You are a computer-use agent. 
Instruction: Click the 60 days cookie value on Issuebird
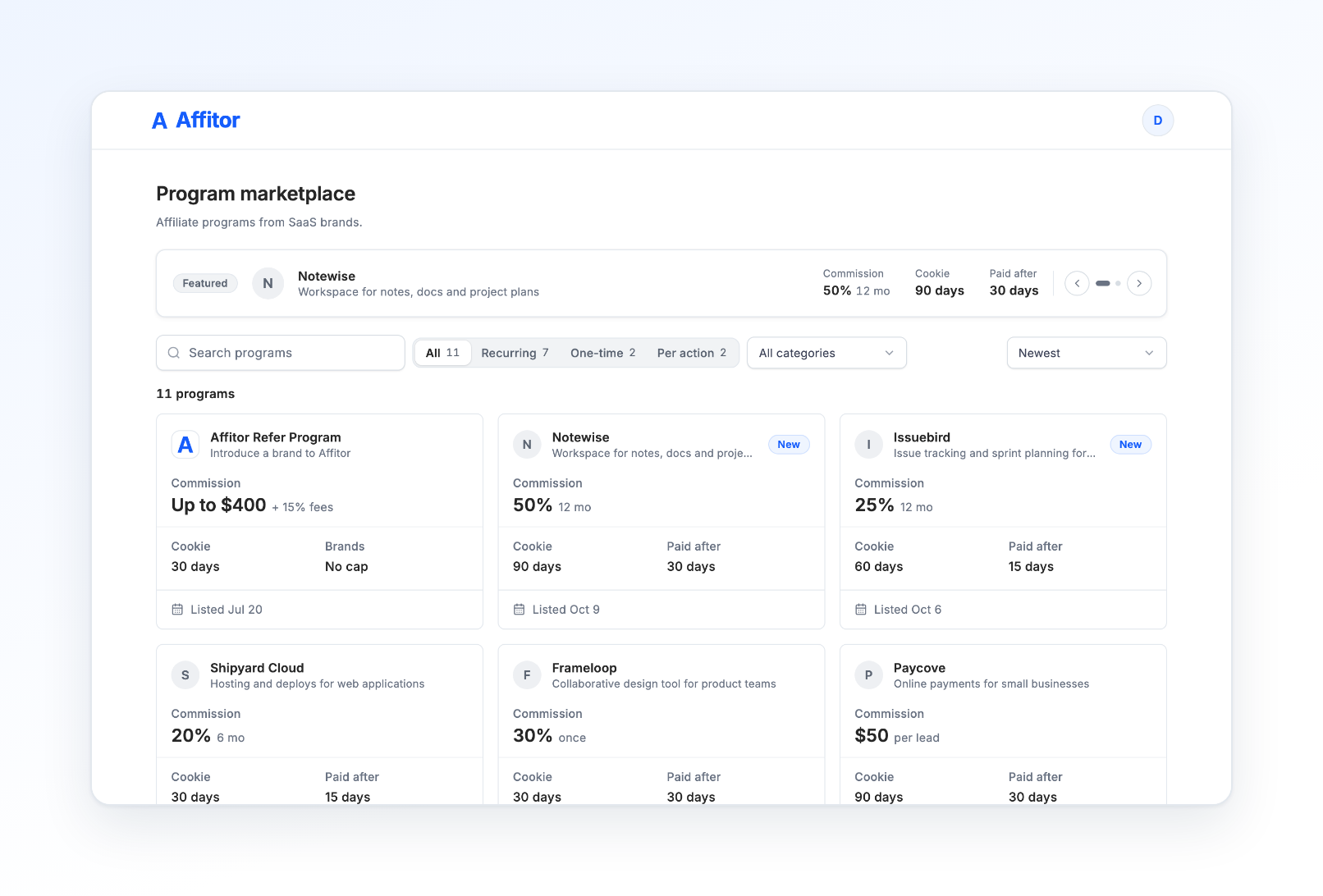click(879, 567)
